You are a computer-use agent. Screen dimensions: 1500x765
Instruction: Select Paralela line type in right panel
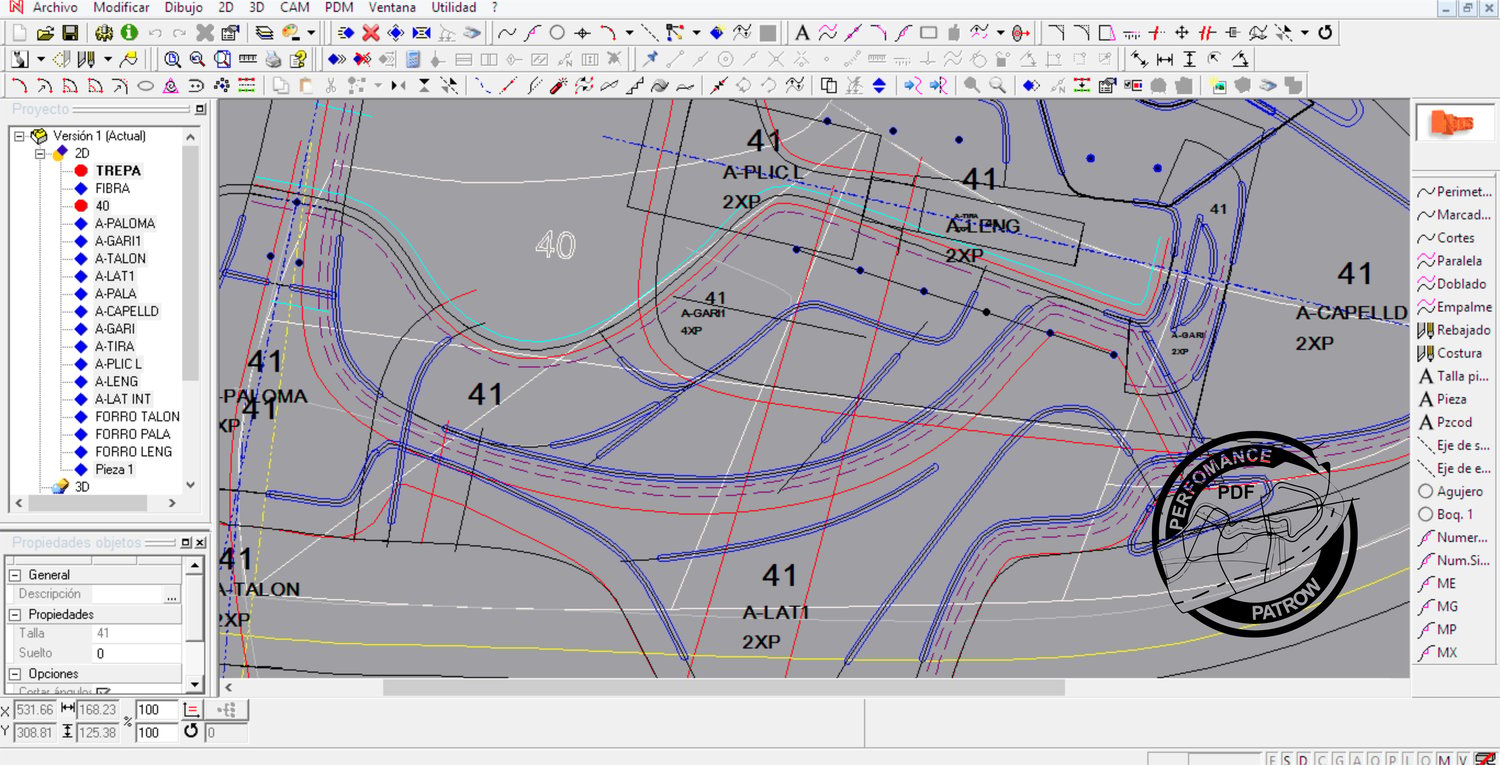[1451, 261]
